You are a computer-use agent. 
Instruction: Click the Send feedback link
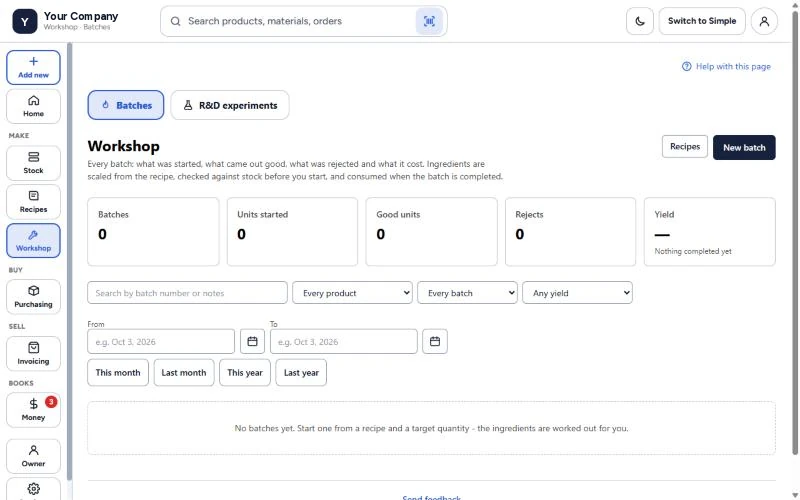pos(431,497)
